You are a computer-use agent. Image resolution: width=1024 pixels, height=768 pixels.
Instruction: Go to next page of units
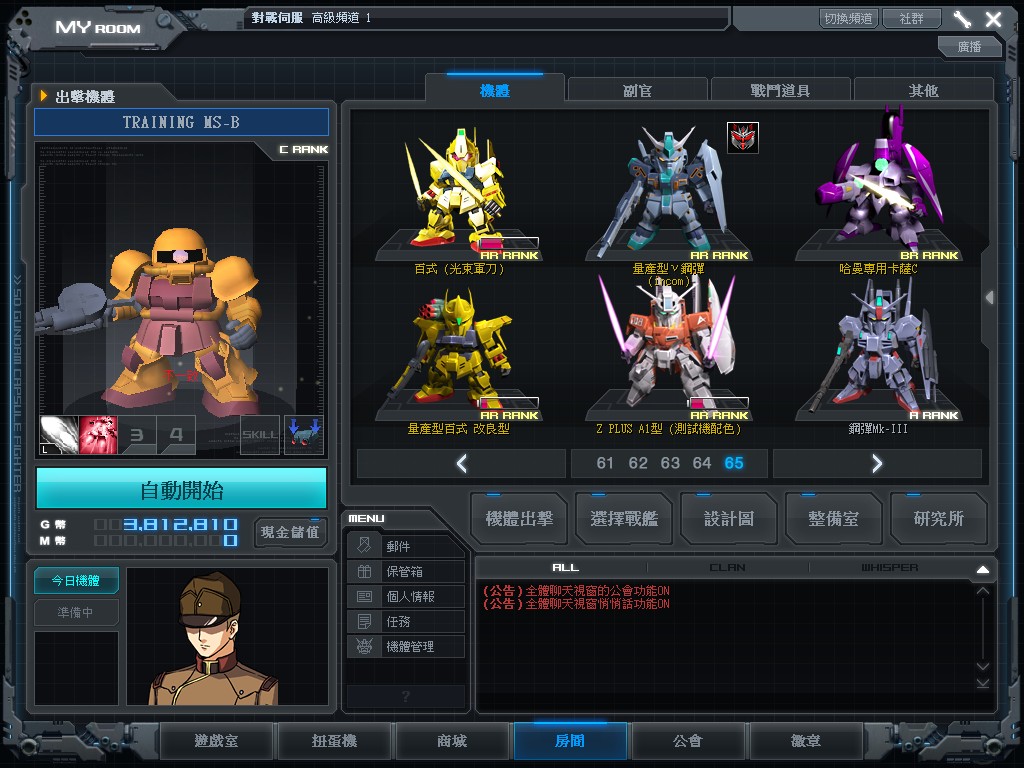point(877,464)
